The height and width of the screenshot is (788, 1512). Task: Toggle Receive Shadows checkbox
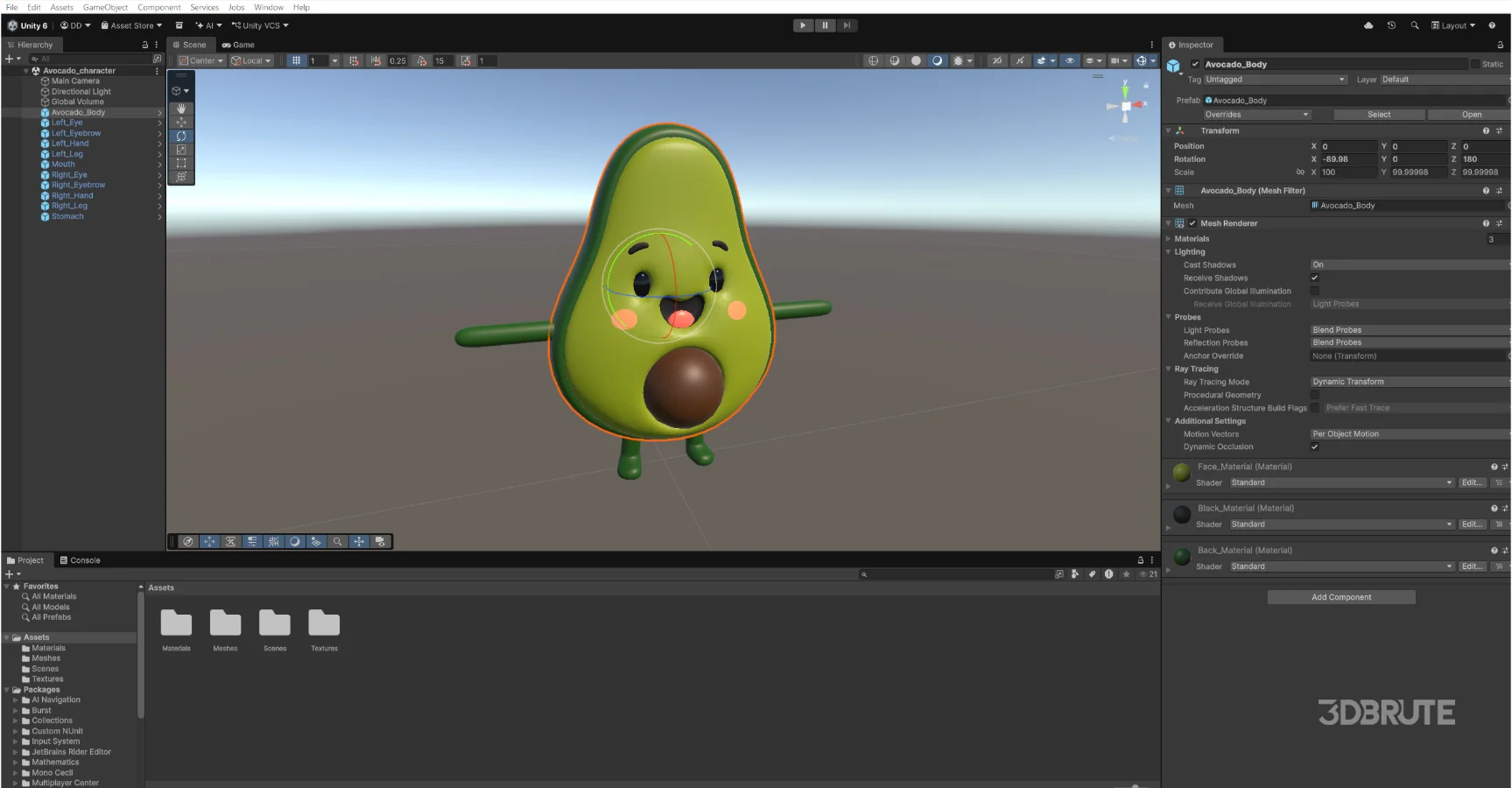pos(1314,278)
